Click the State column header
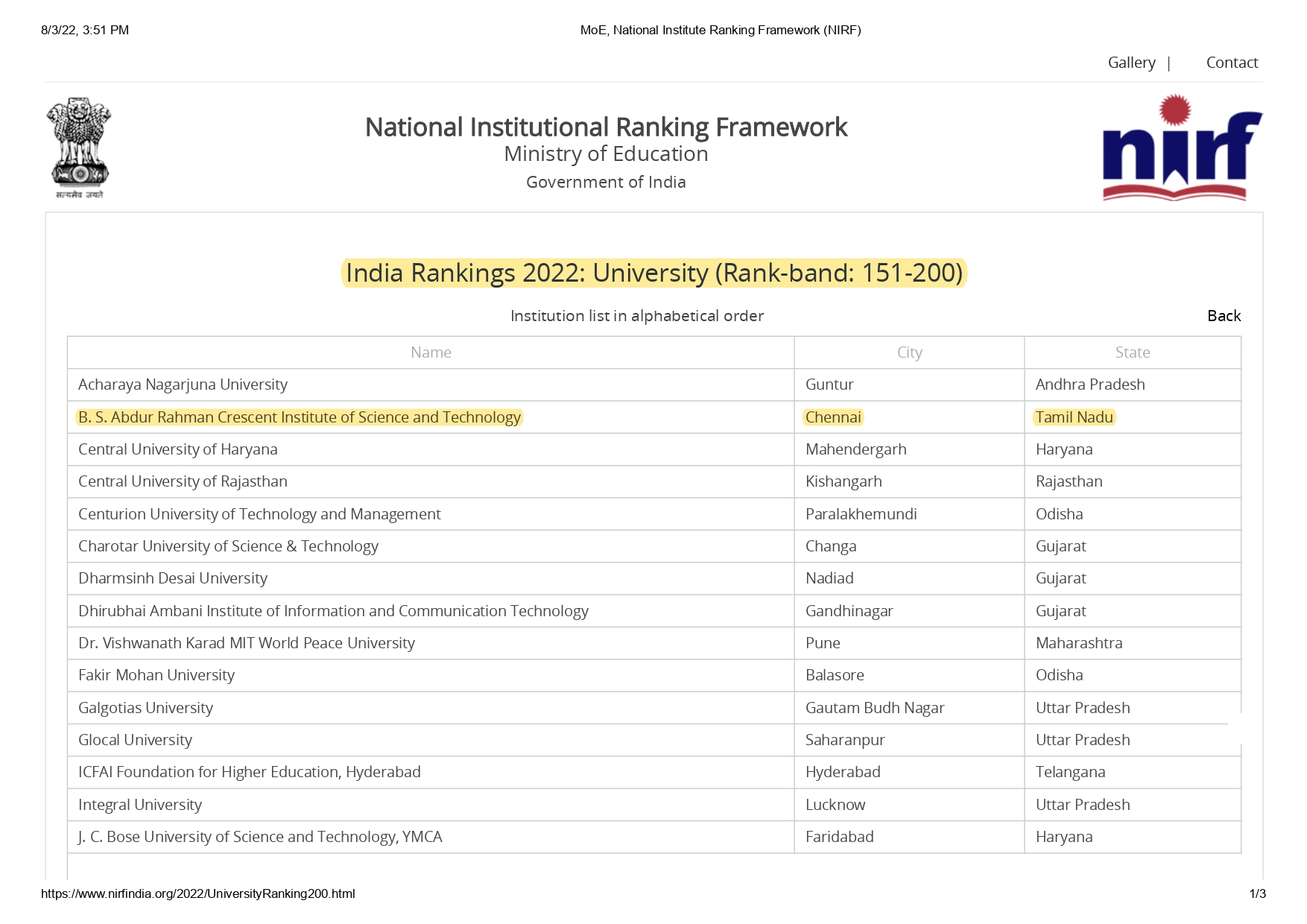Image resolution: width=1307 pixels, height=924 pixels. pos(1132,352)
